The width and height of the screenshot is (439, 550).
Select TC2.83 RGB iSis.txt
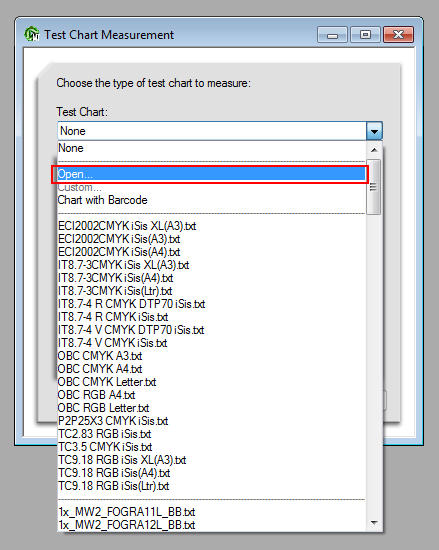[211, 434]
